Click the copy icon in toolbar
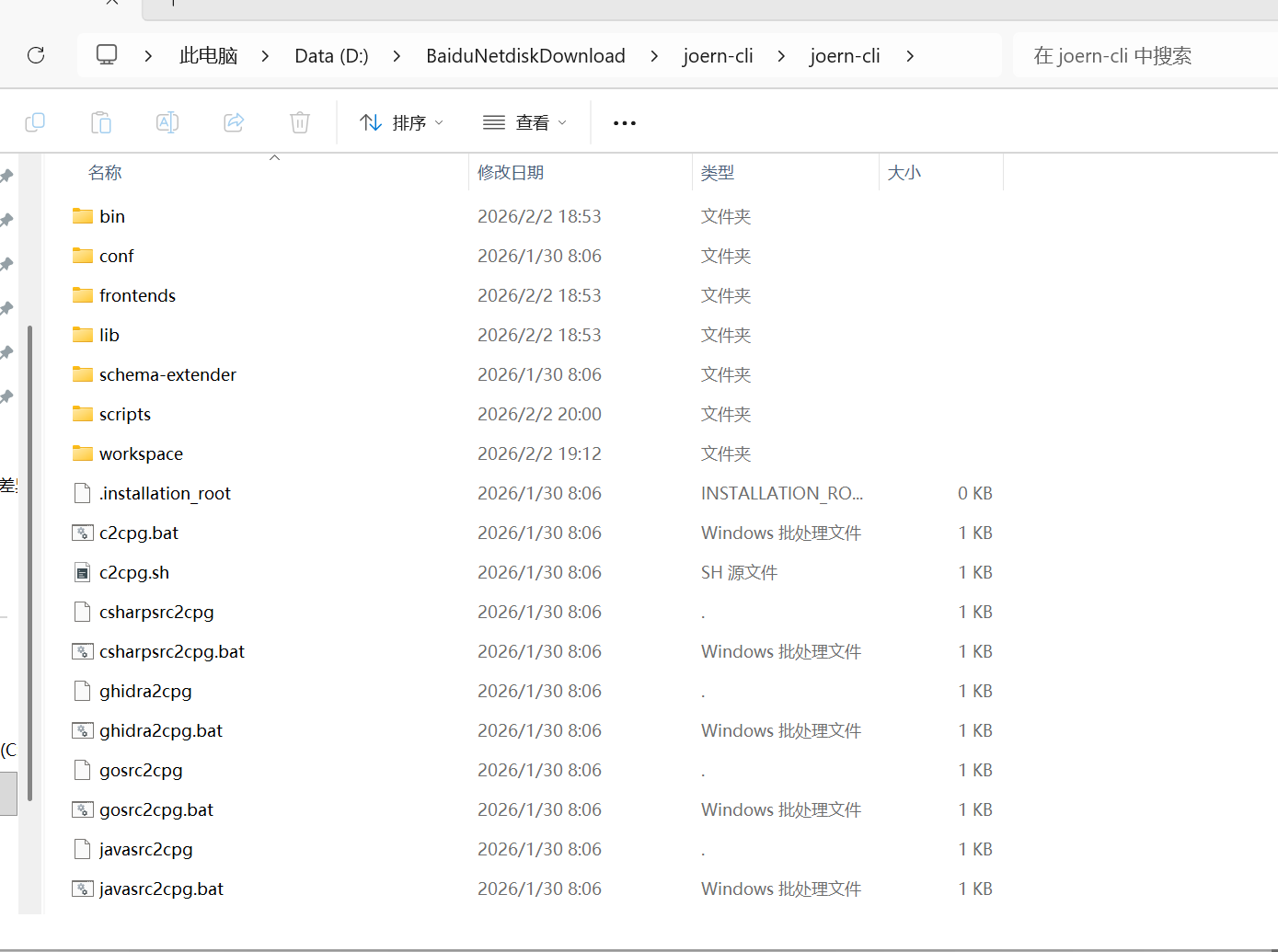Screen dimensions: 1278x952 click(x=35, y=122)
